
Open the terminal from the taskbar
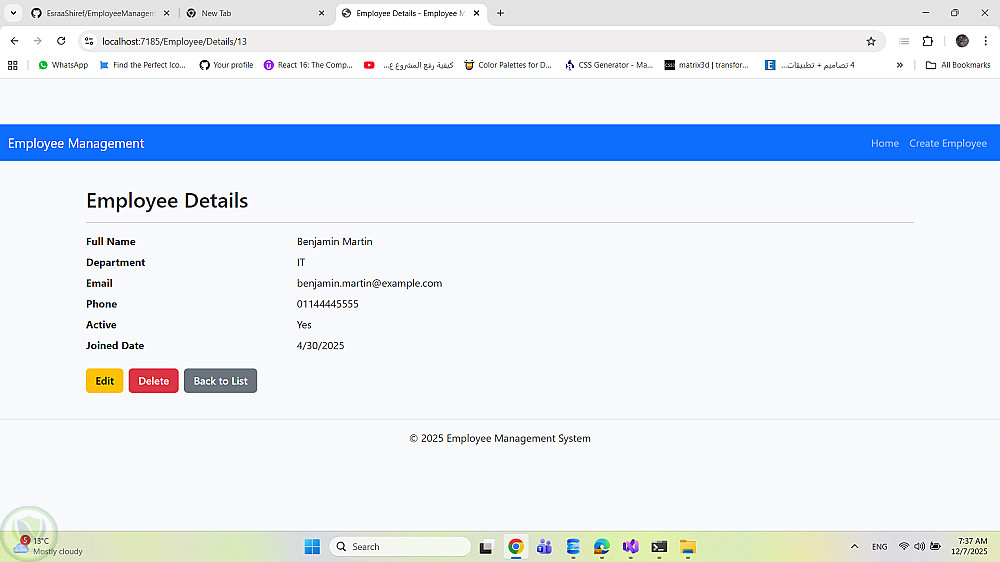[x=659, y=547]
